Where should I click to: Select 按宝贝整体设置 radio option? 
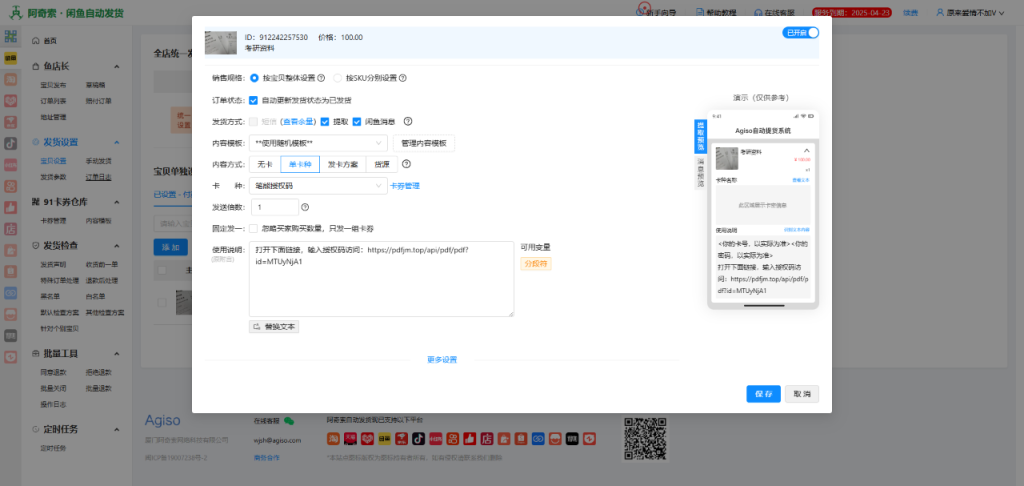pyautogui.click(x=254, y=77)
